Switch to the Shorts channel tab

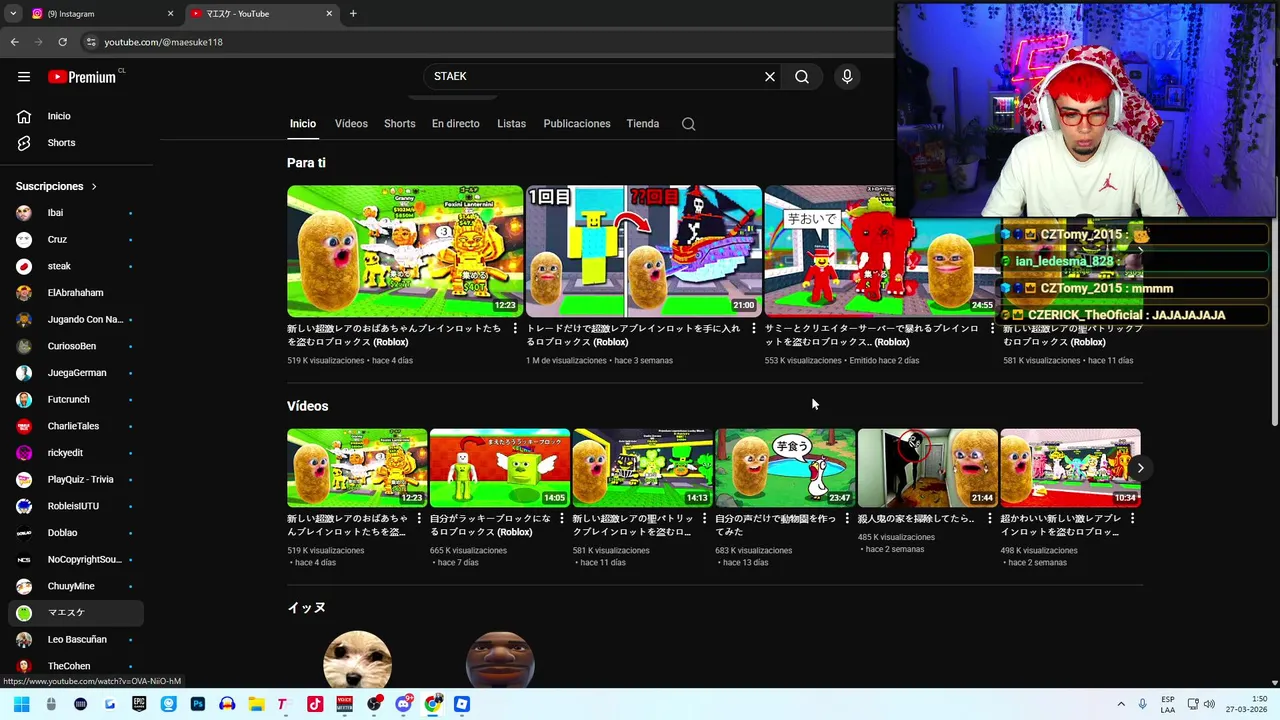click(399, 124)
